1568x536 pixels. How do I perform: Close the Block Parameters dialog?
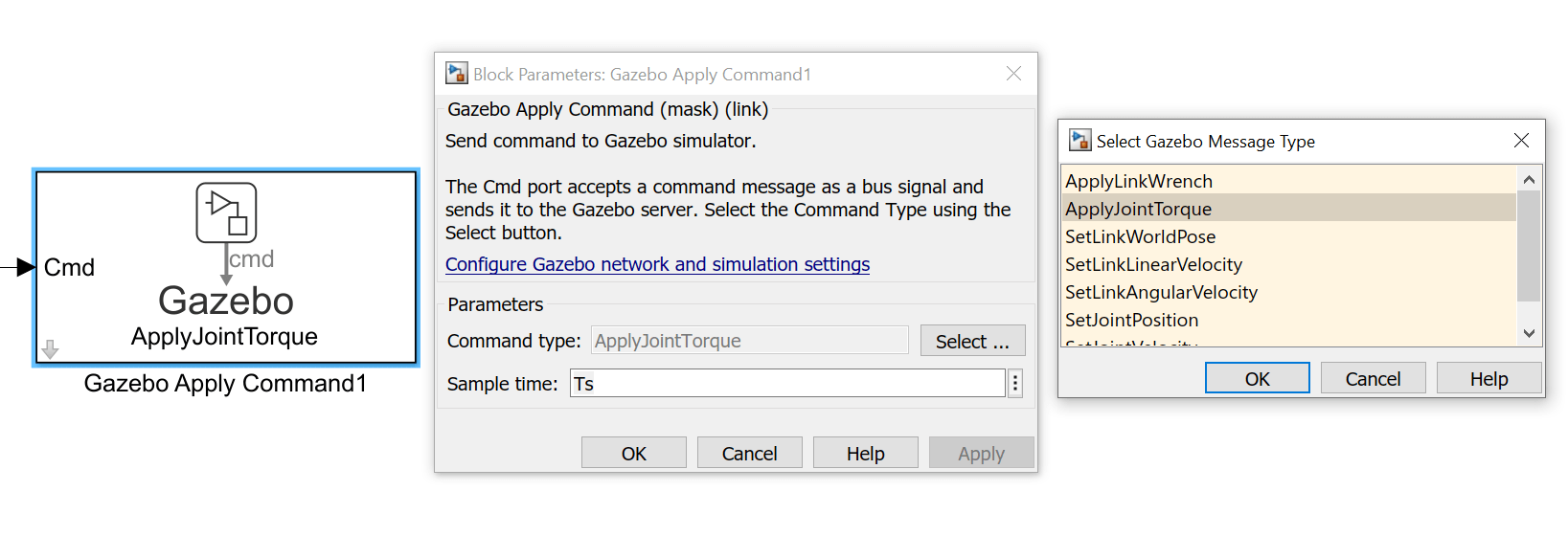coord(1013,74)
